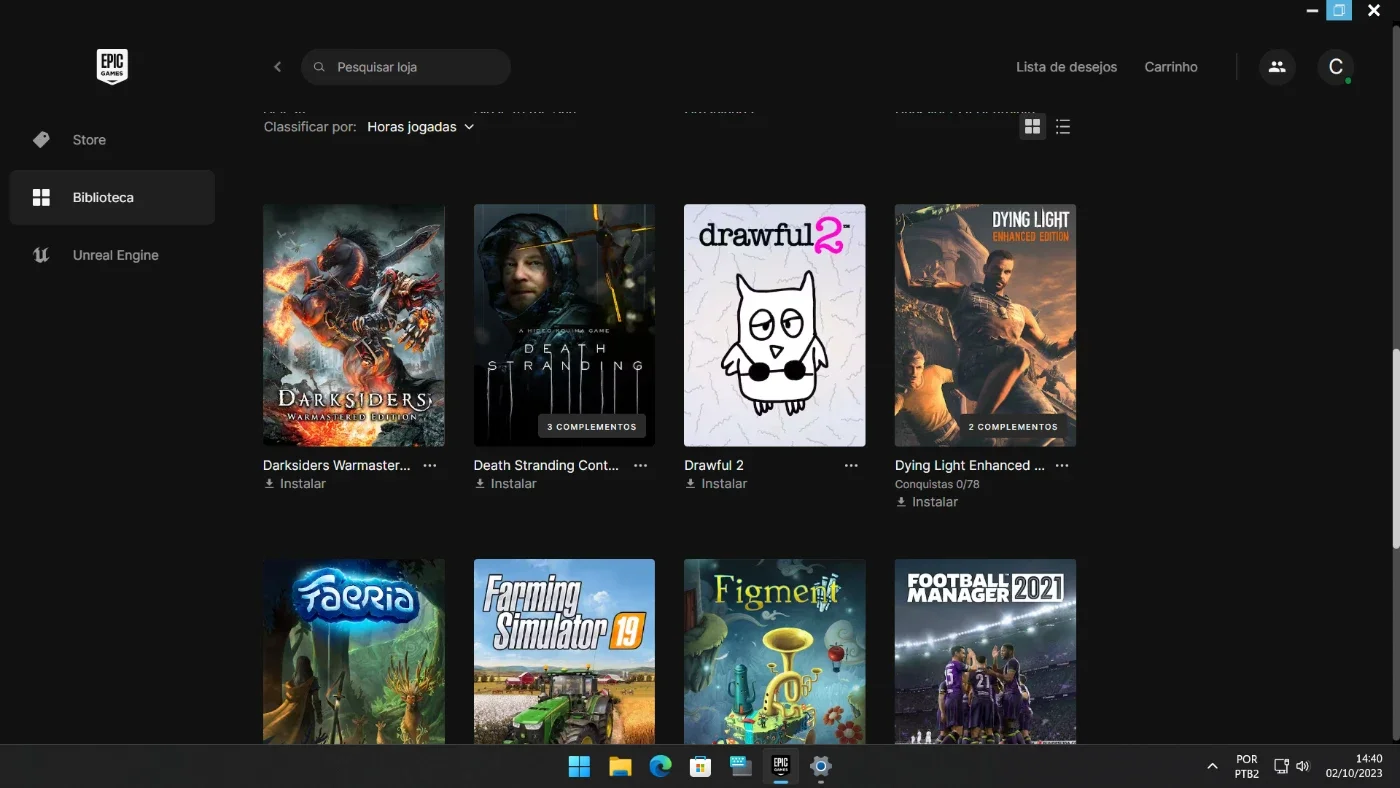Click the Epic Games taskbar icon

click(x=781, y=767)
